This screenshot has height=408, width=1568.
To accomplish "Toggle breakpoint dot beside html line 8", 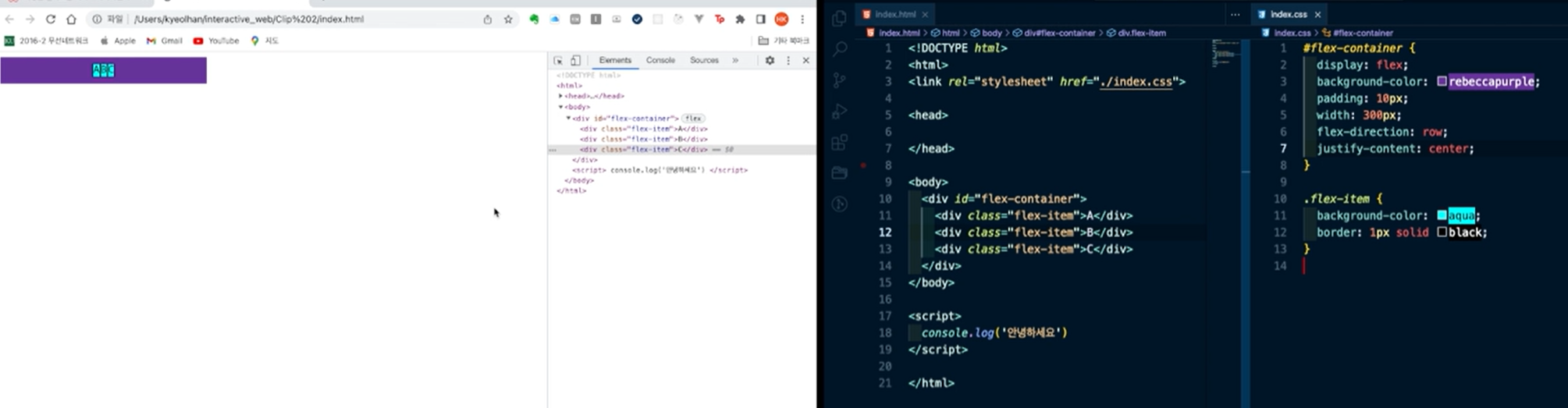I will [x=862, y=165].
